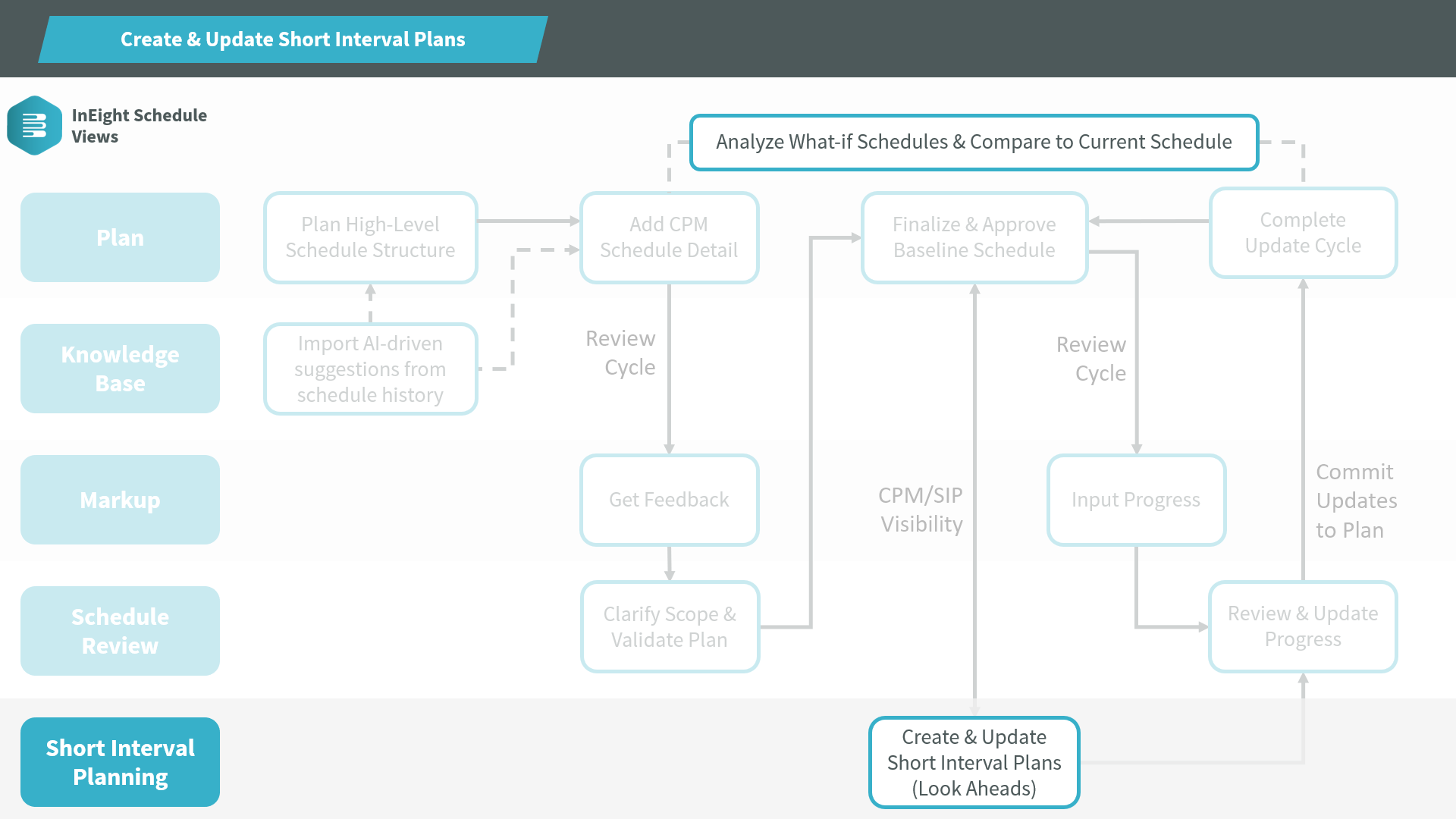This screenshot has height=819, width=1456.
Task: Select the Knowledge Base view tab
Action: point(120,369)
